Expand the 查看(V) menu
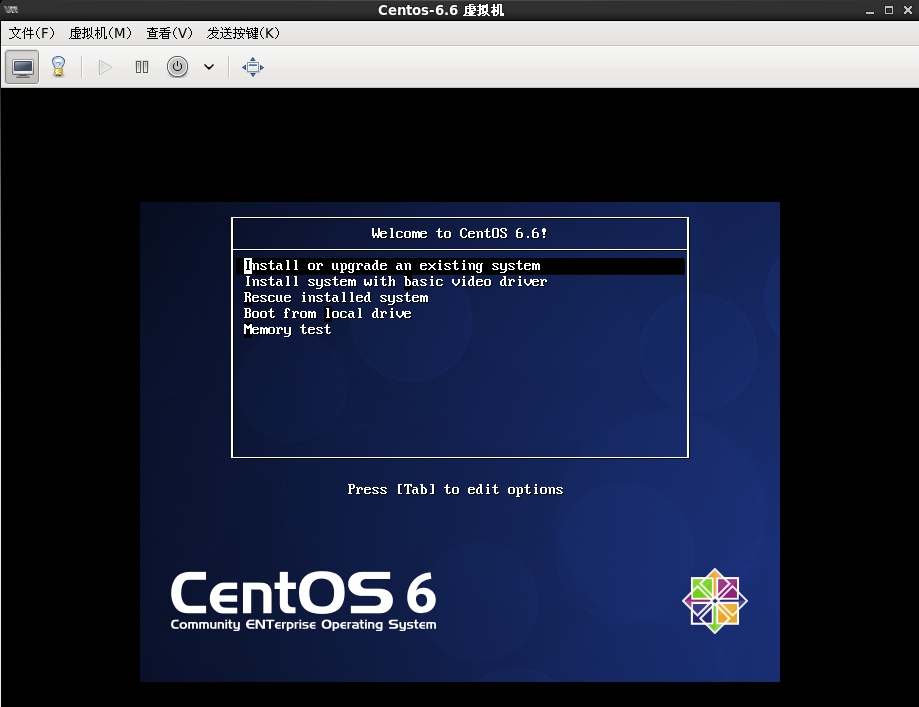 point(169,33)
